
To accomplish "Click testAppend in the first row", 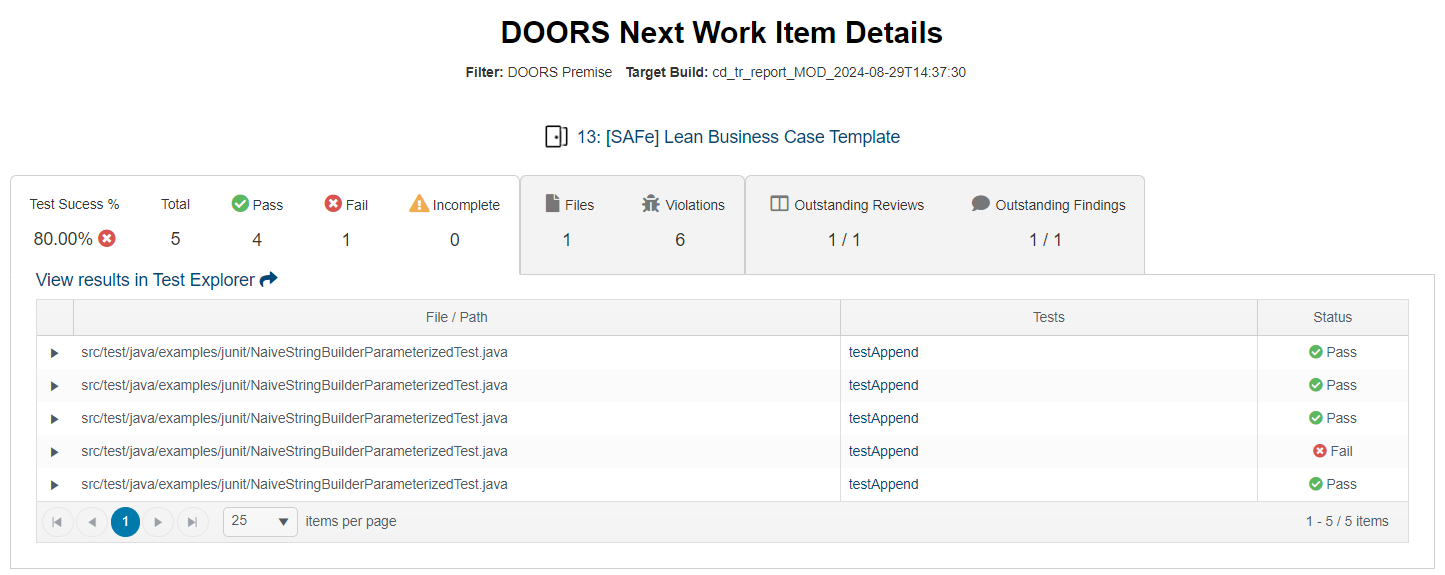I will pos(883,352).
